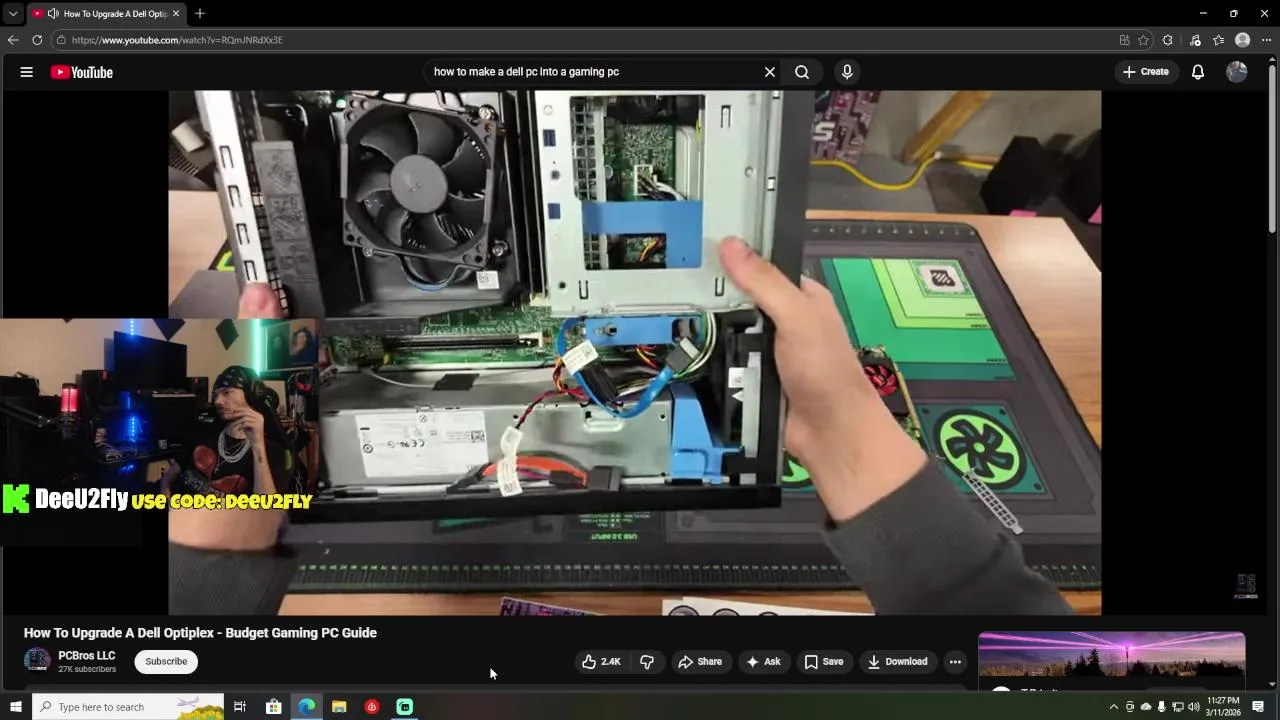Screen dimensions: 1280x720
Task: Click the Windows taskbar search box
Action: [127, 707]
